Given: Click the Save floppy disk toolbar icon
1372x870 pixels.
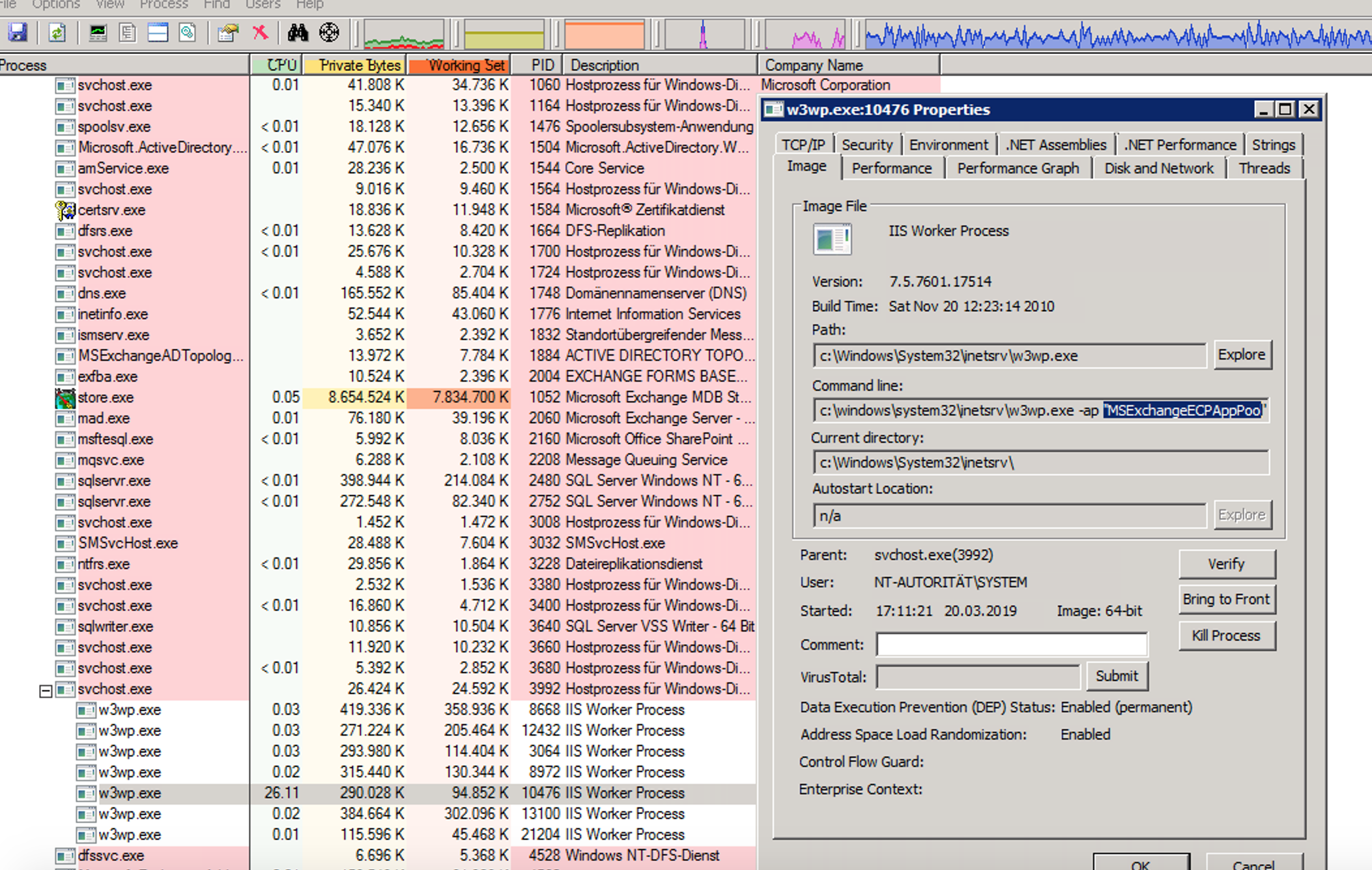Looking at the screenshot, I should [x=18, y=32].
